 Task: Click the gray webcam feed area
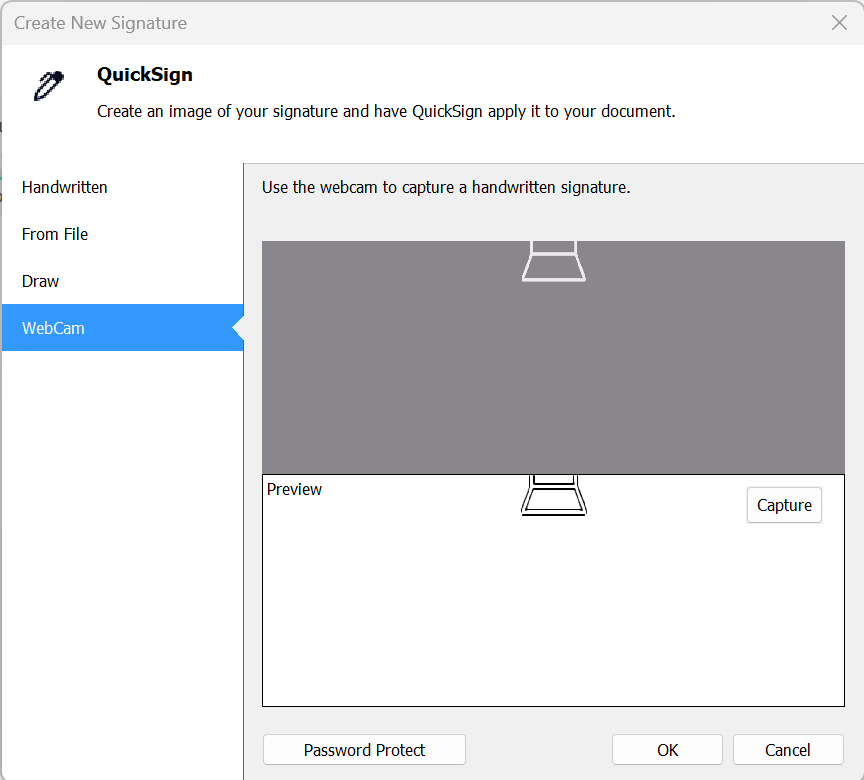point(553,357)
